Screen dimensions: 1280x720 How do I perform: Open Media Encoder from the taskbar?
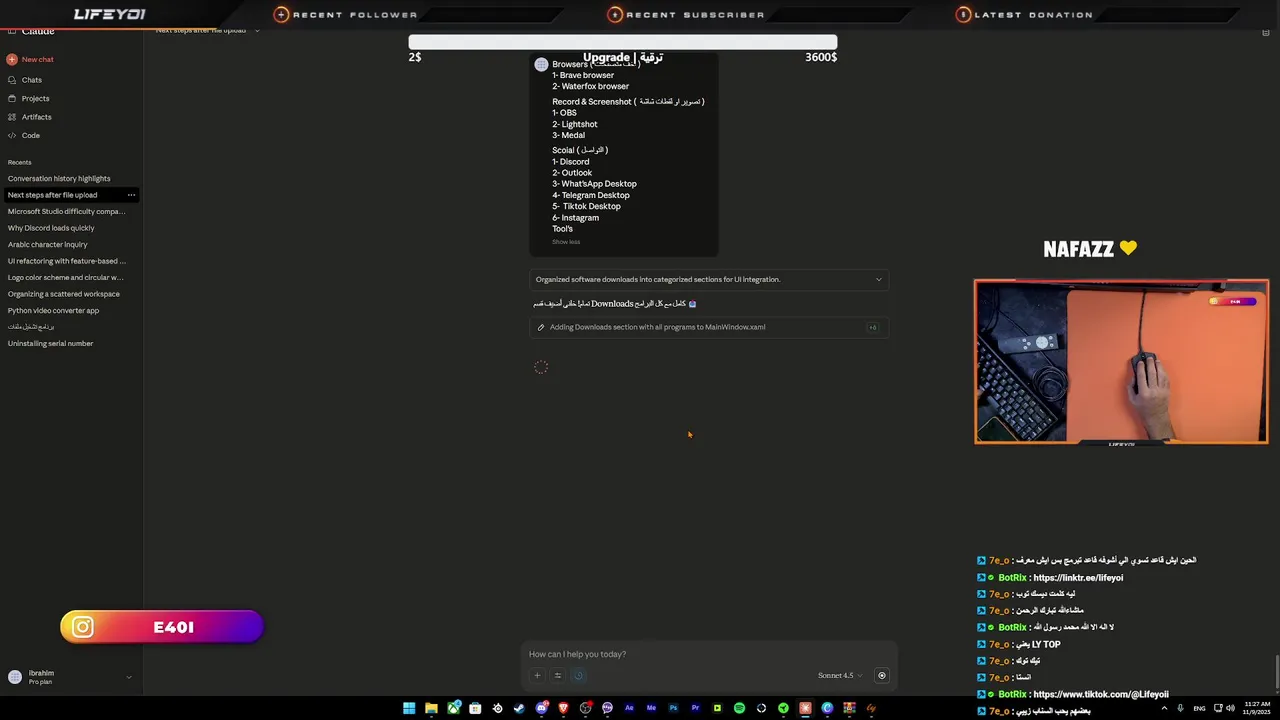(651, 708)
